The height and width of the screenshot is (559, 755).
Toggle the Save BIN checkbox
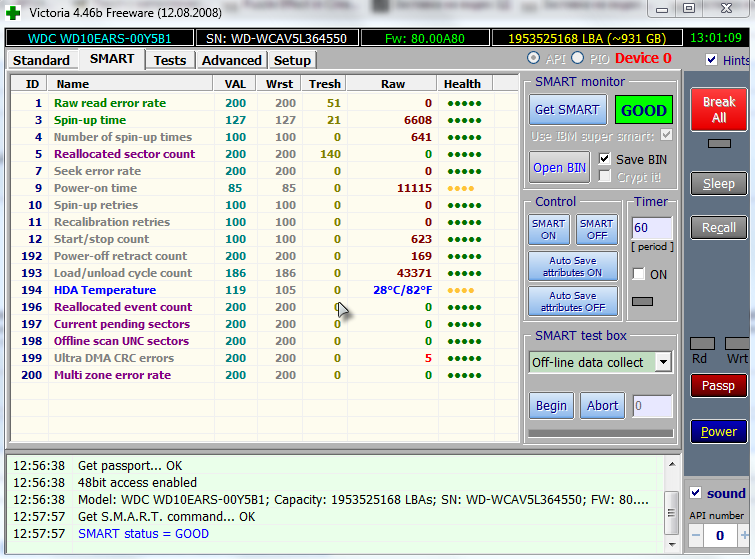605,159
